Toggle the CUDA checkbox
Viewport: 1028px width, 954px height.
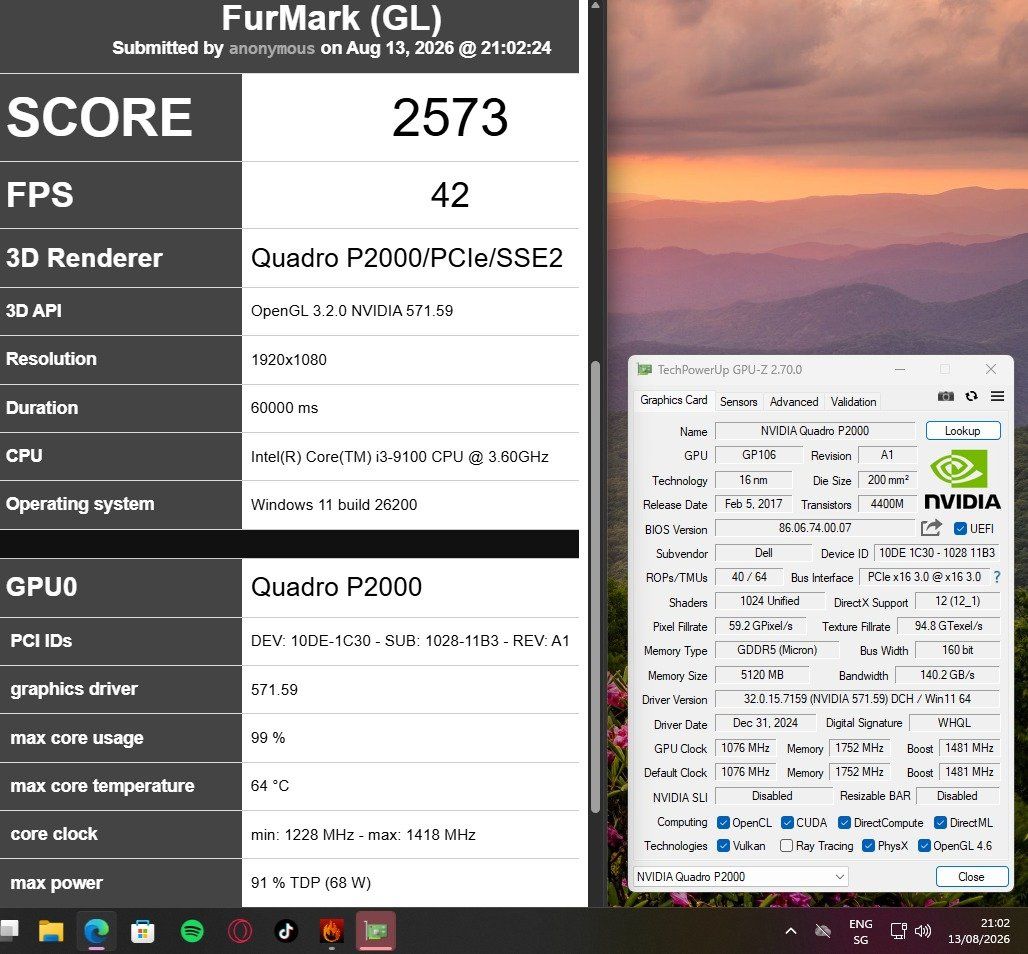click(x=787, y=822)
